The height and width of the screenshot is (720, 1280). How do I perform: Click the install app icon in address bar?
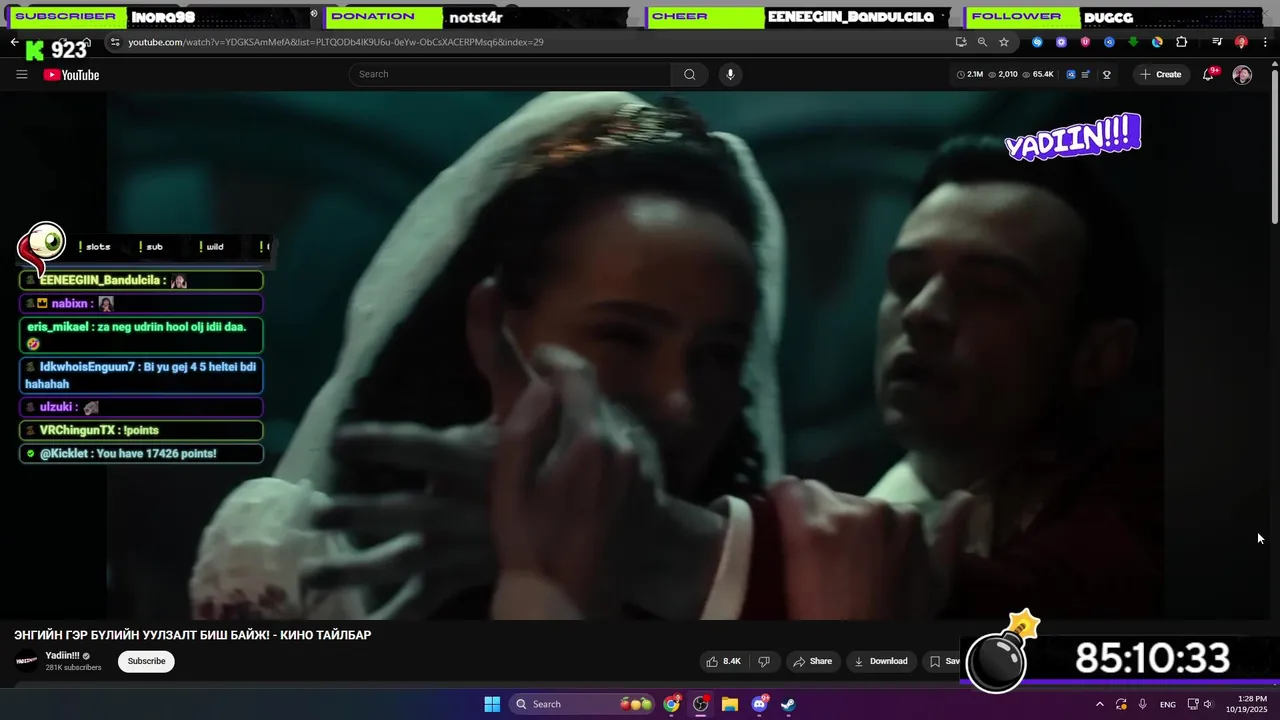[961, 42]
